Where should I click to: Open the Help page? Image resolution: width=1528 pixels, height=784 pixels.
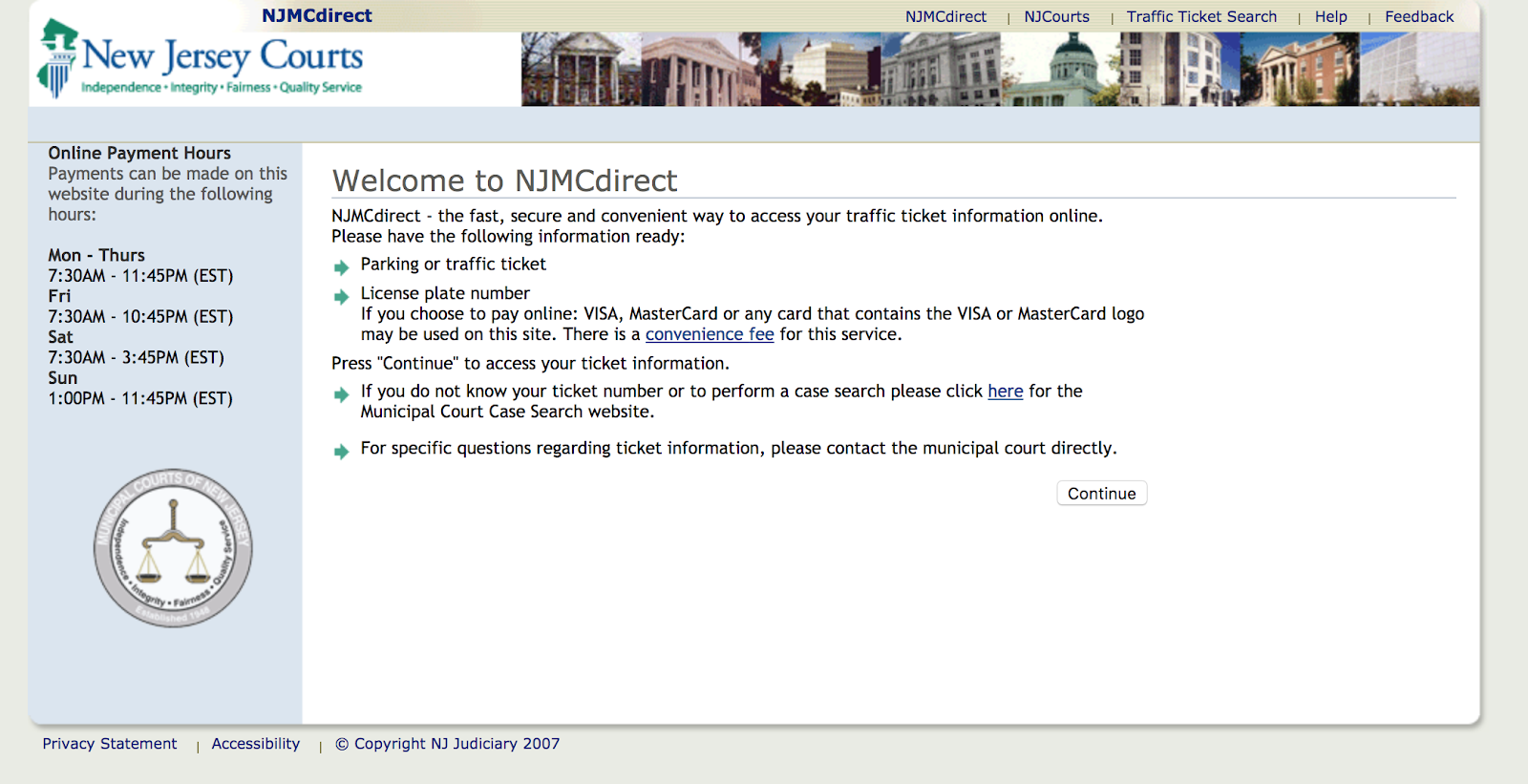pyautogui.click(x=1330, y=17)
